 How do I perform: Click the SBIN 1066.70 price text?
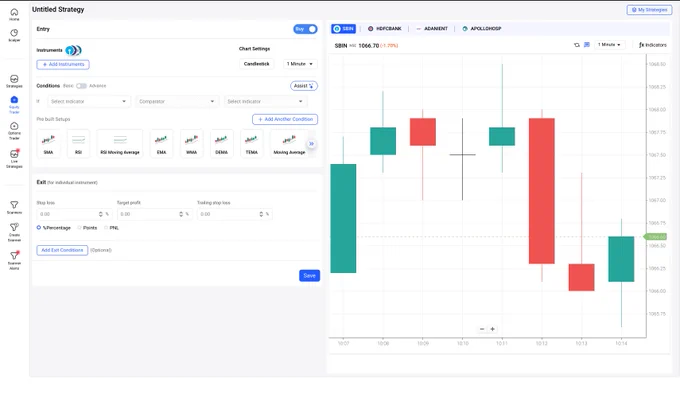point(366,46)
